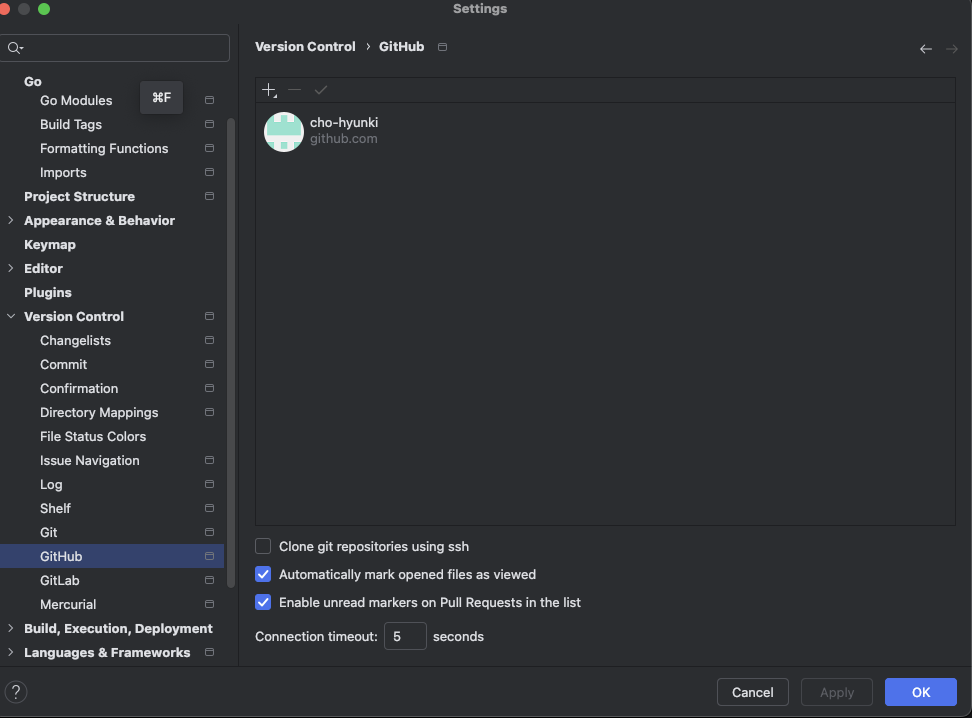This screenshot has width=972, height=718.
Task: Open Plugins settings
Action: (48, 293)
